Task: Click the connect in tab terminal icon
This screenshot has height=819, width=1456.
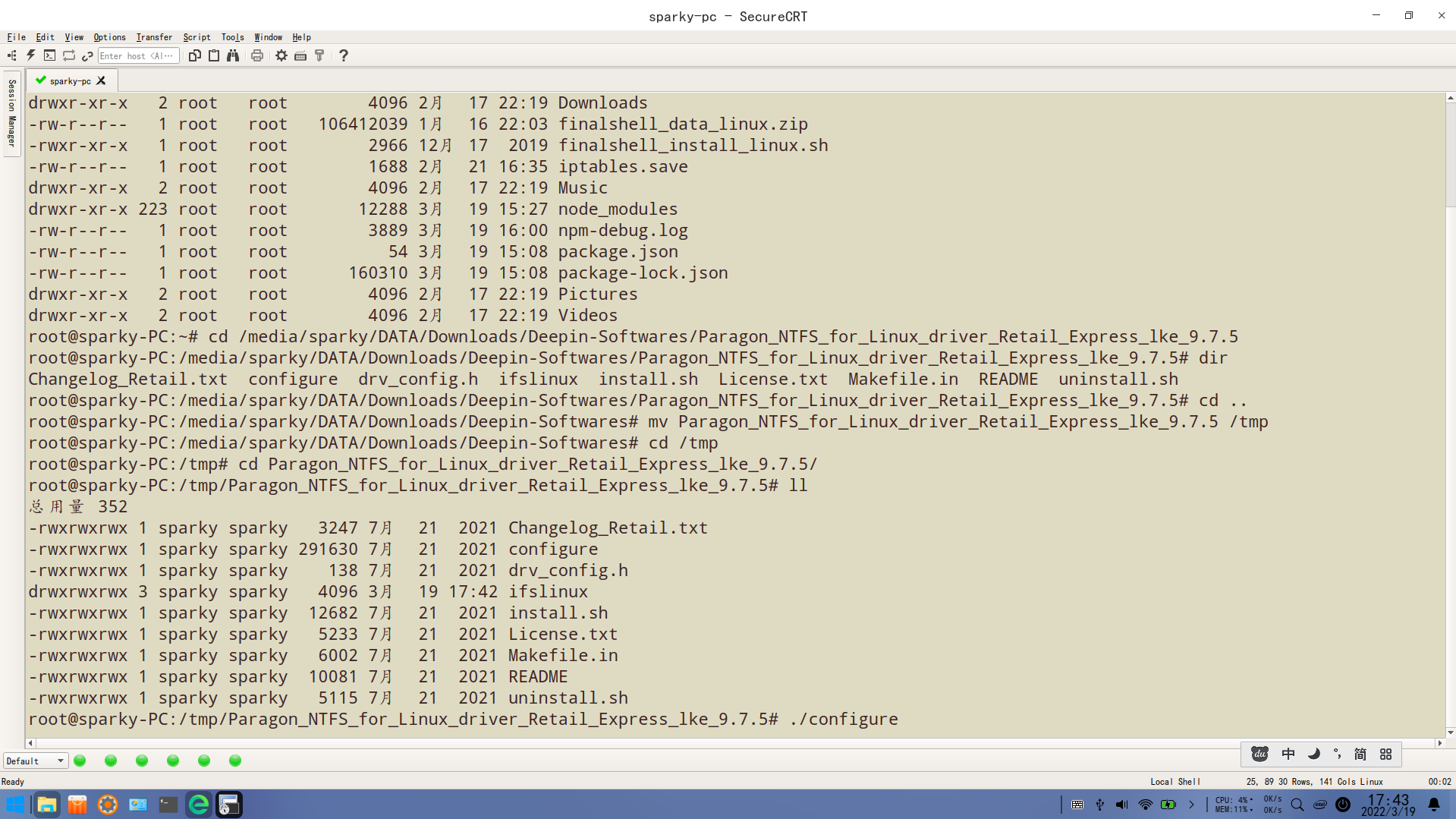Action: click(50, 55)
